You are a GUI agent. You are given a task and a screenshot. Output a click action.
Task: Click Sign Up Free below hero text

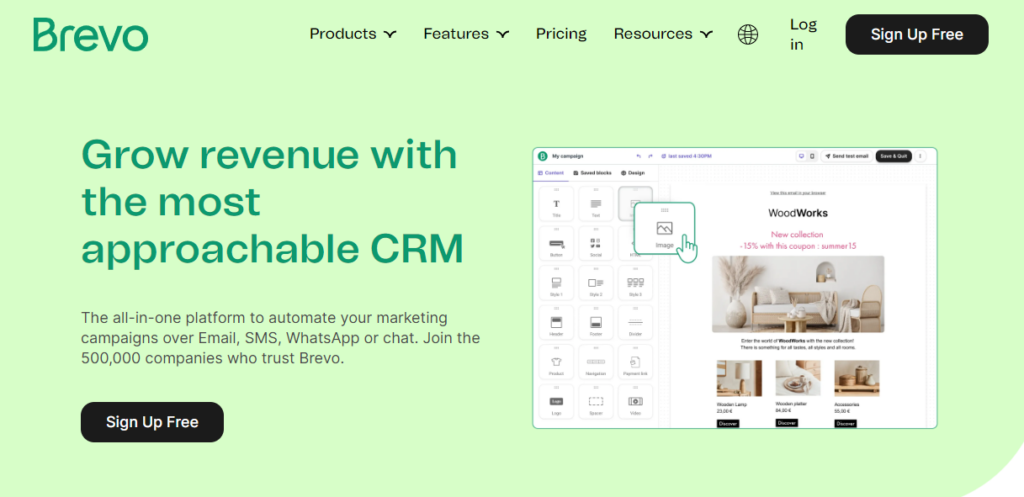tap(152, 422)
